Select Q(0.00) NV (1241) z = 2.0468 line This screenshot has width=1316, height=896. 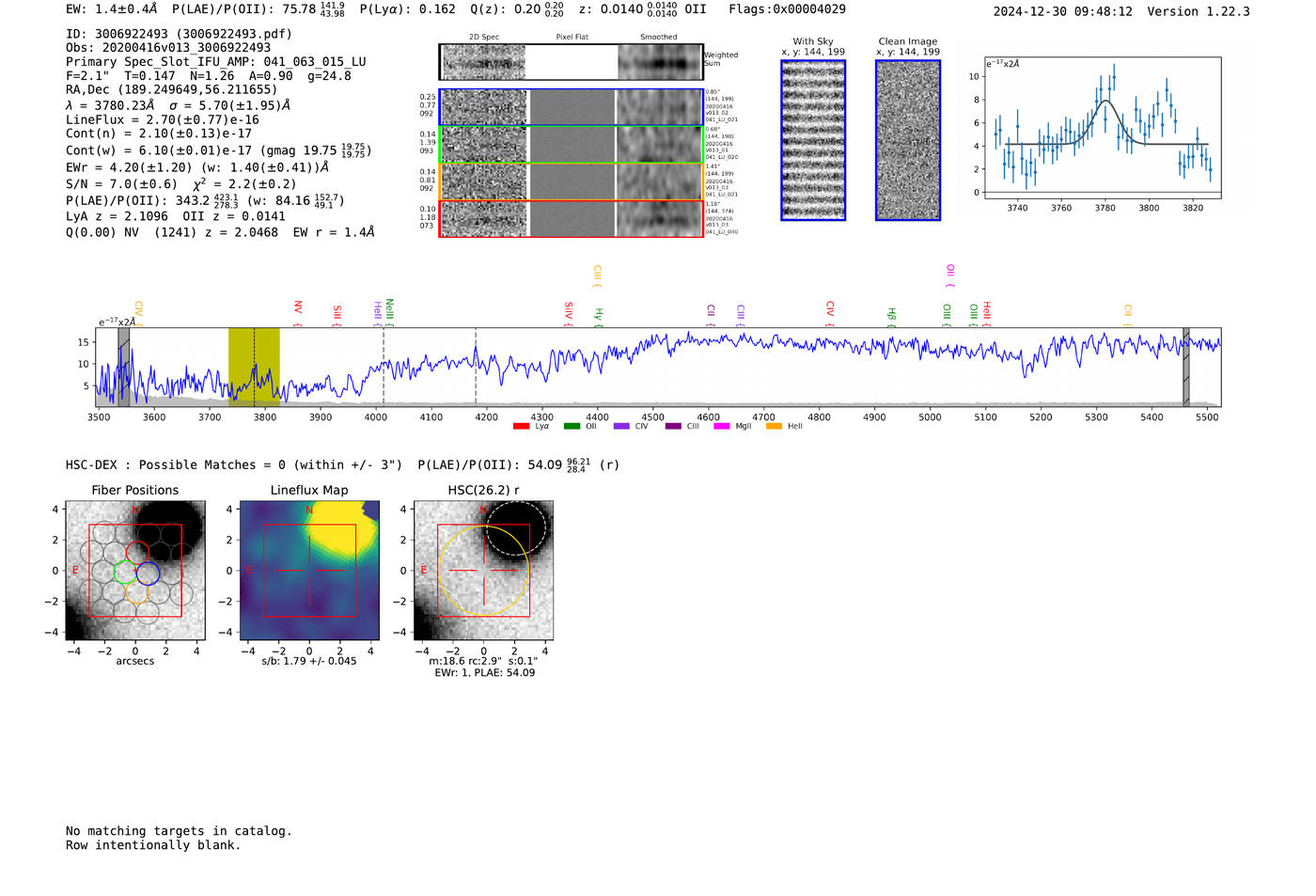click(220, 232)
